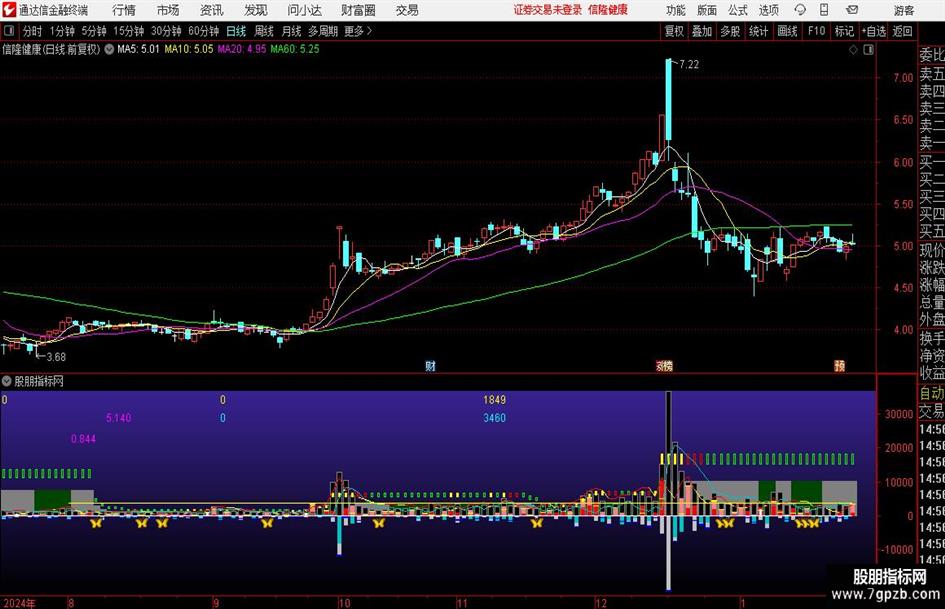Click the 信隆健康 stock name in title bar
Screen dimensions: 945x609
point(608,10)
